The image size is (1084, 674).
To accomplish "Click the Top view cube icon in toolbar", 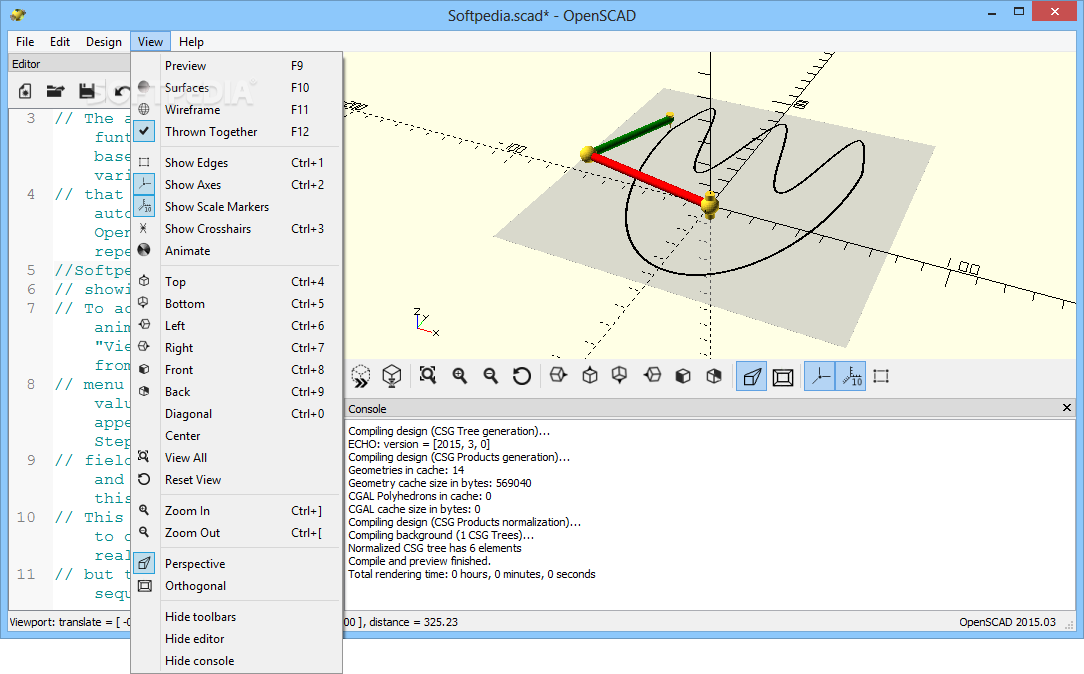I will [590, 375].
